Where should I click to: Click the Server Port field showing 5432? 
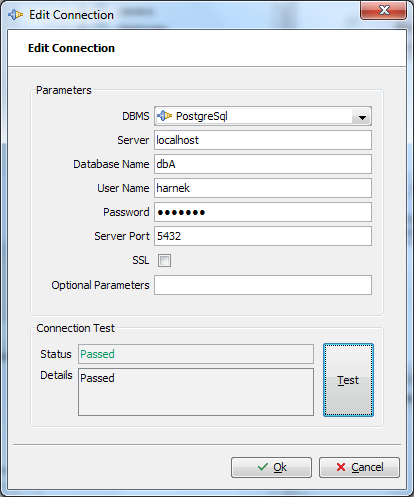click(x=263, y=236)
